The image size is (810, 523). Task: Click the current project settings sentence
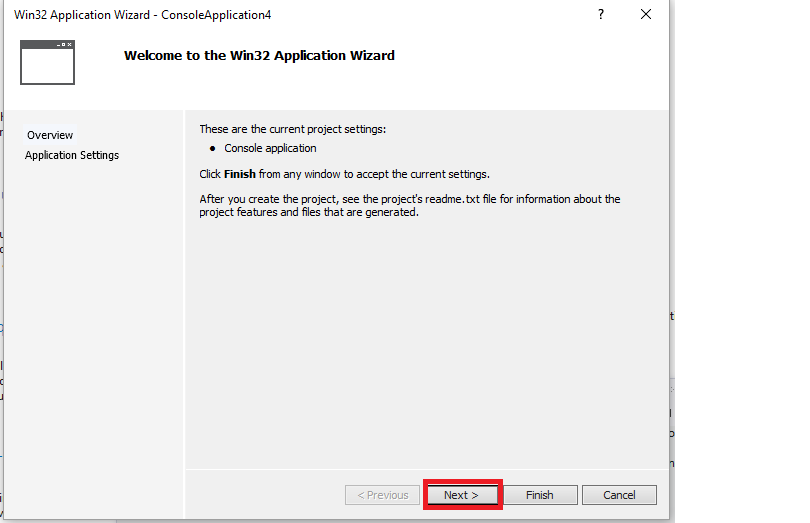[x=292, y=129]
